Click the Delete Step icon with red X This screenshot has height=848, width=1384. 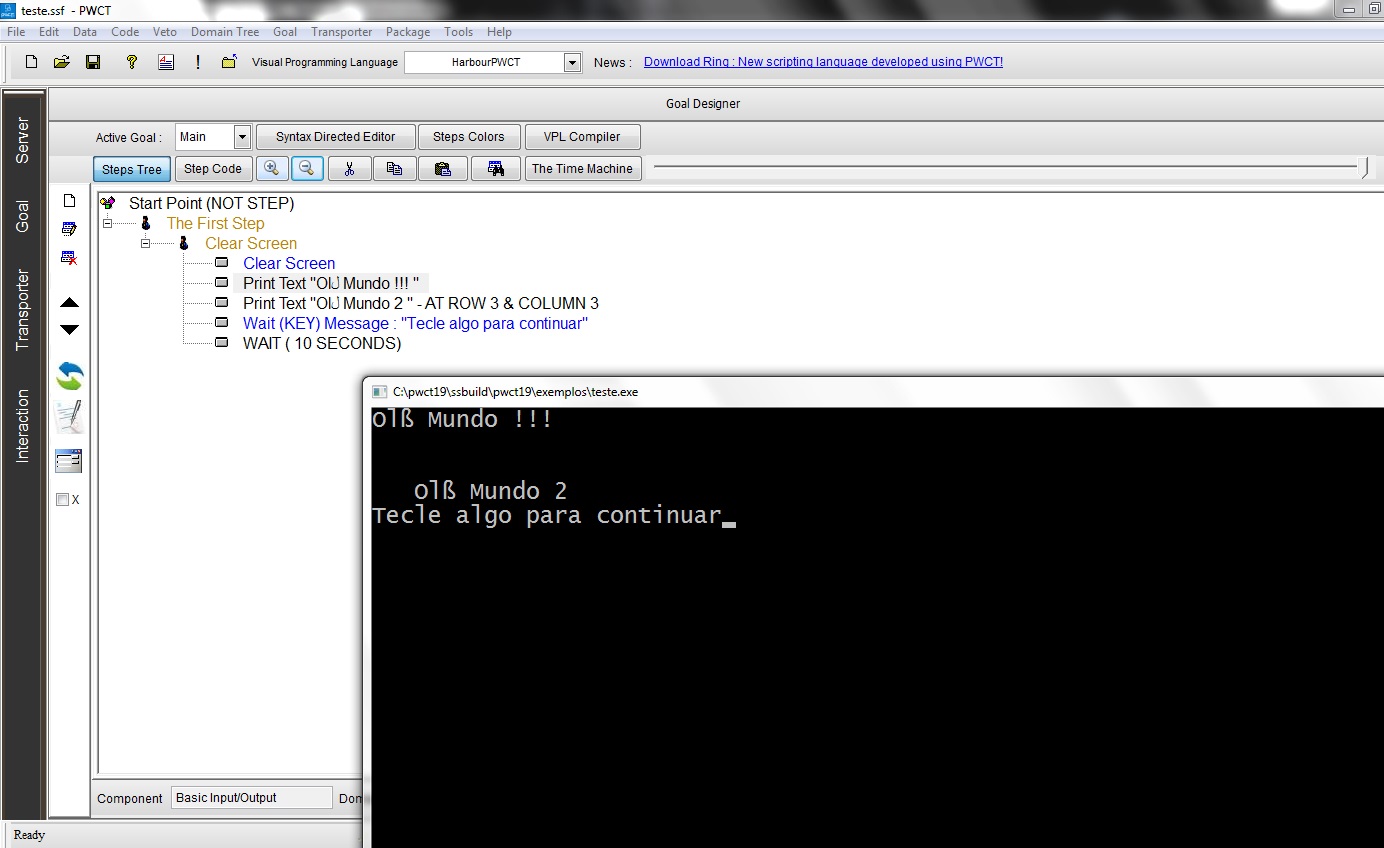(69, 258)
